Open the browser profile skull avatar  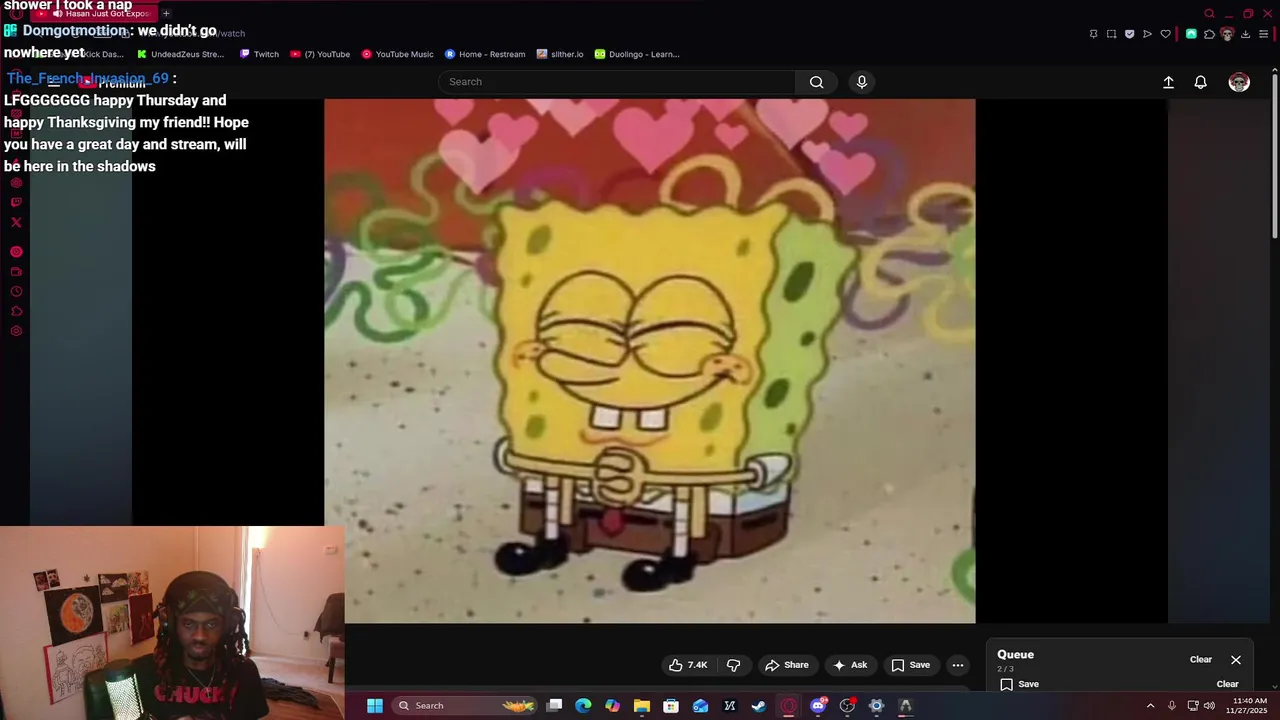(1227, 34)
